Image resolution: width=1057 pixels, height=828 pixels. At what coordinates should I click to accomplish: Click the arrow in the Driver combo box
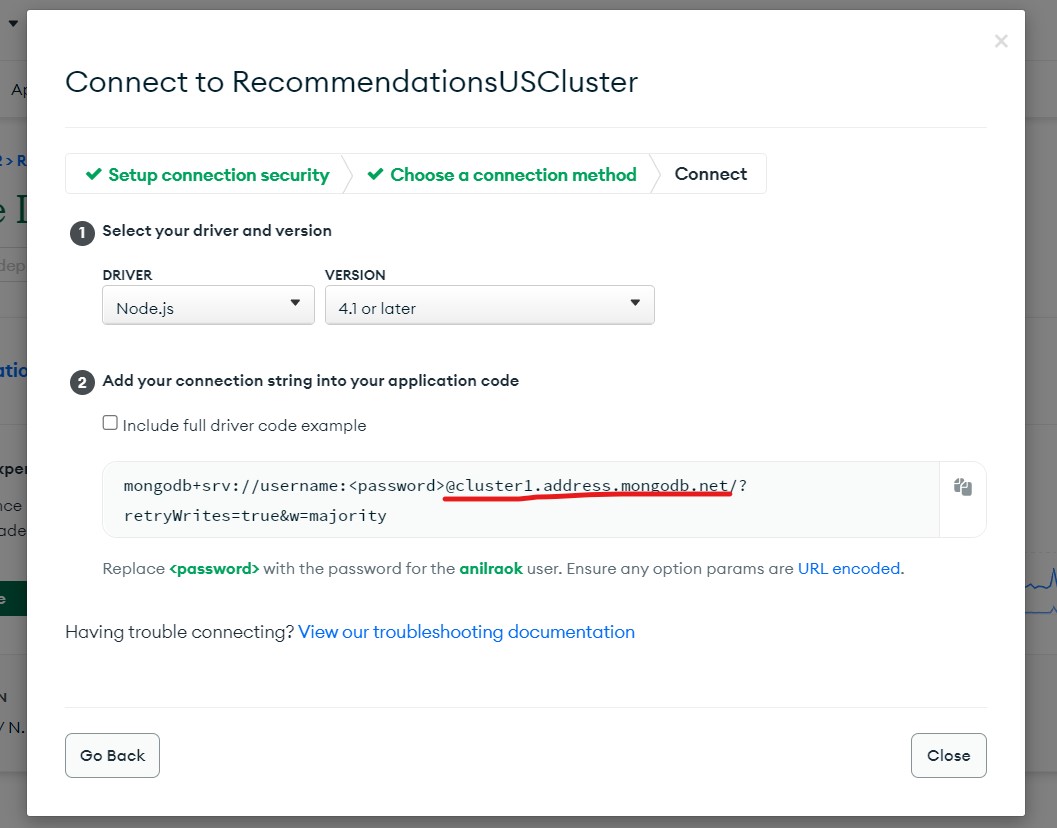(x=295, y=303)
